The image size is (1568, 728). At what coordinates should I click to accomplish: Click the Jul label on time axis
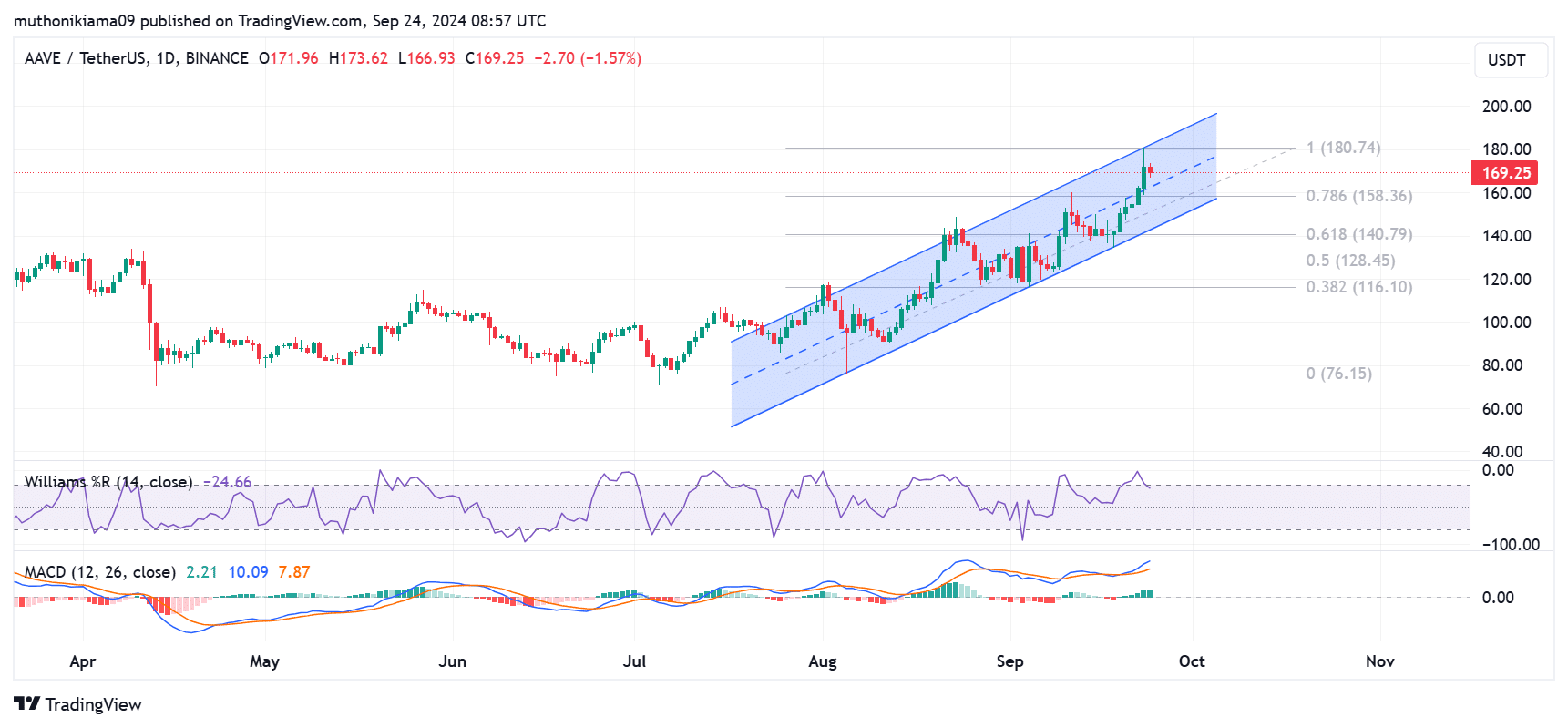point(634,661)
